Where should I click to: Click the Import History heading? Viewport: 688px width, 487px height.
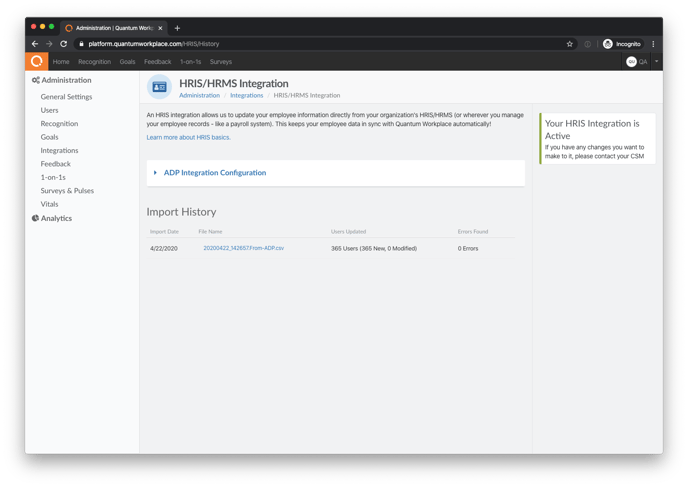(x=181, y=212)
